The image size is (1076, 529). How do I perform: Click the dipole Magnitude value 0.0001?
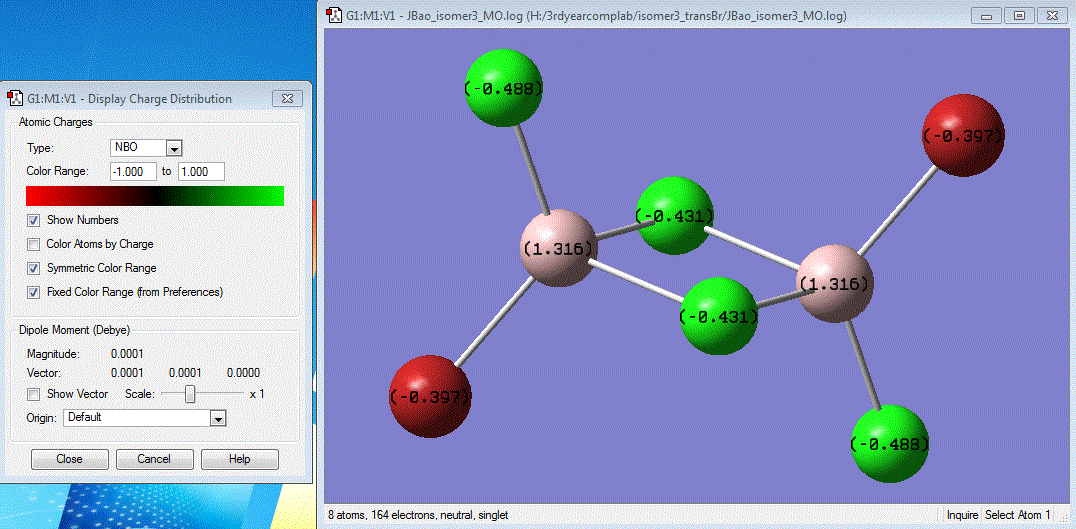[127, 355]
